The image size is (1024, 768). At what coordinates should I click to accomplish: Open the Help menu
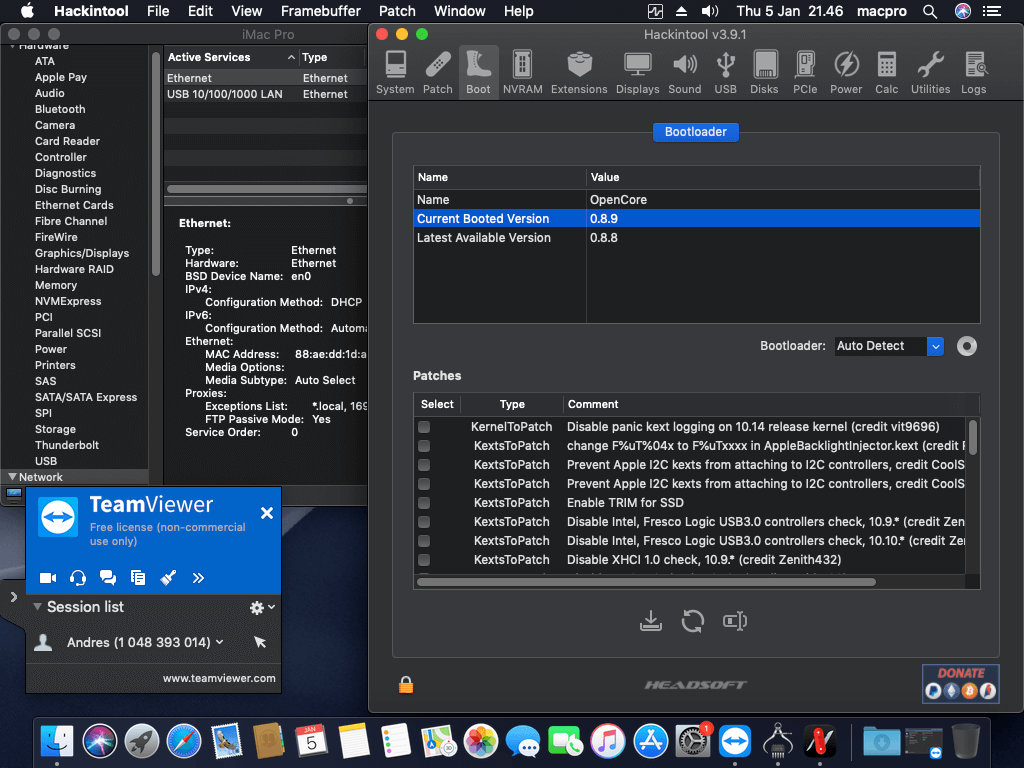coord(519,11)
